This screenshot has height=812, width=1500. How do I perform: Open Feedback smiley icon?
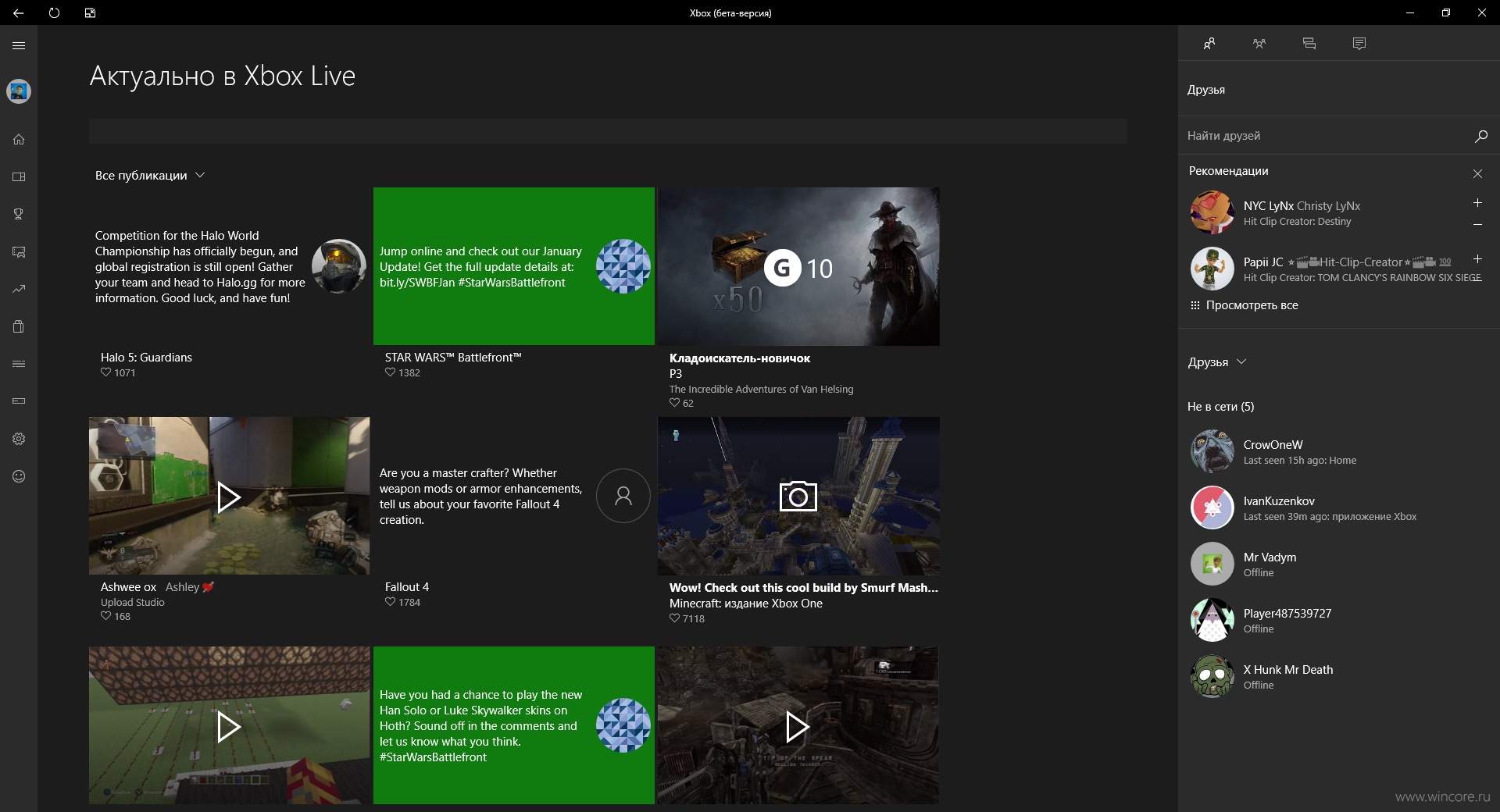coord(19,476)
